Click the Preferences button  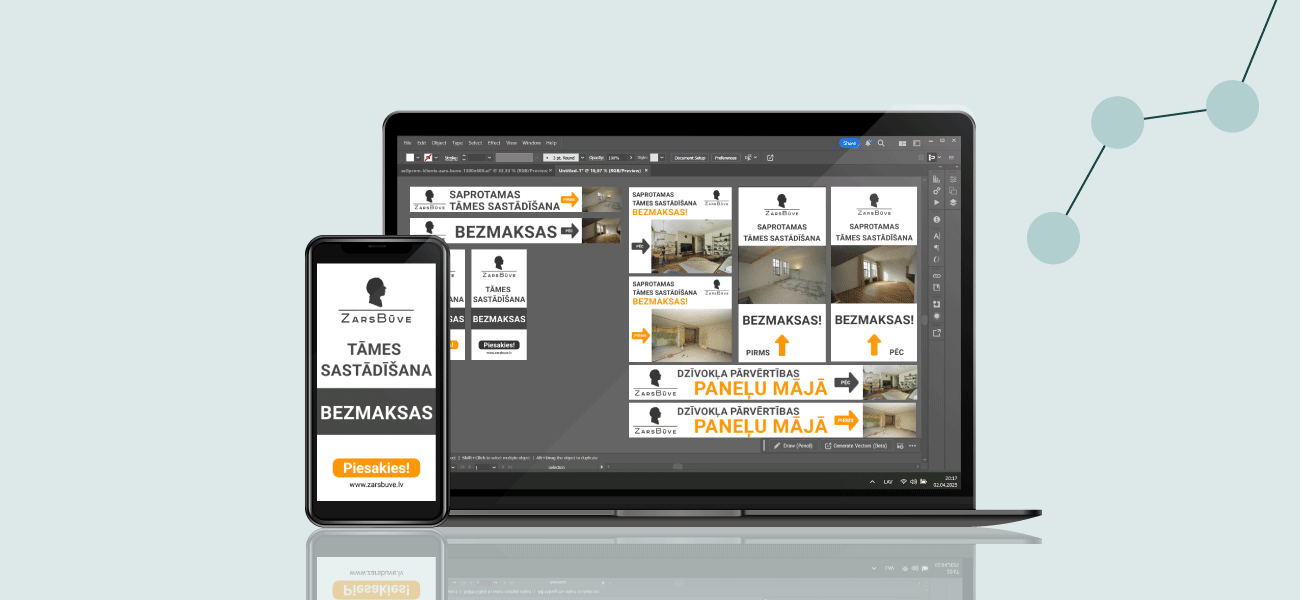[725, 157]
